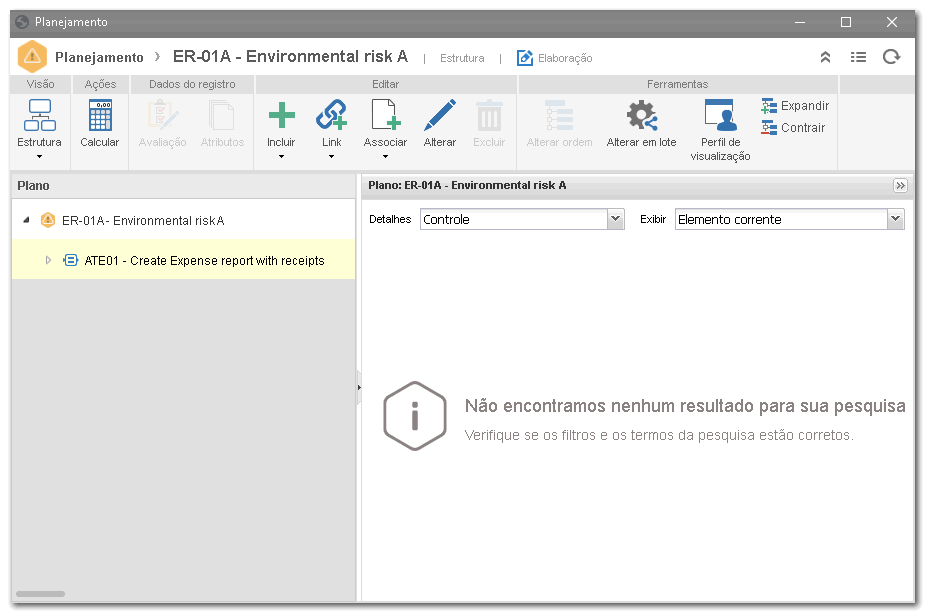
Task: Click the Excluir trash icon
Action: click(x=489, y=115)
